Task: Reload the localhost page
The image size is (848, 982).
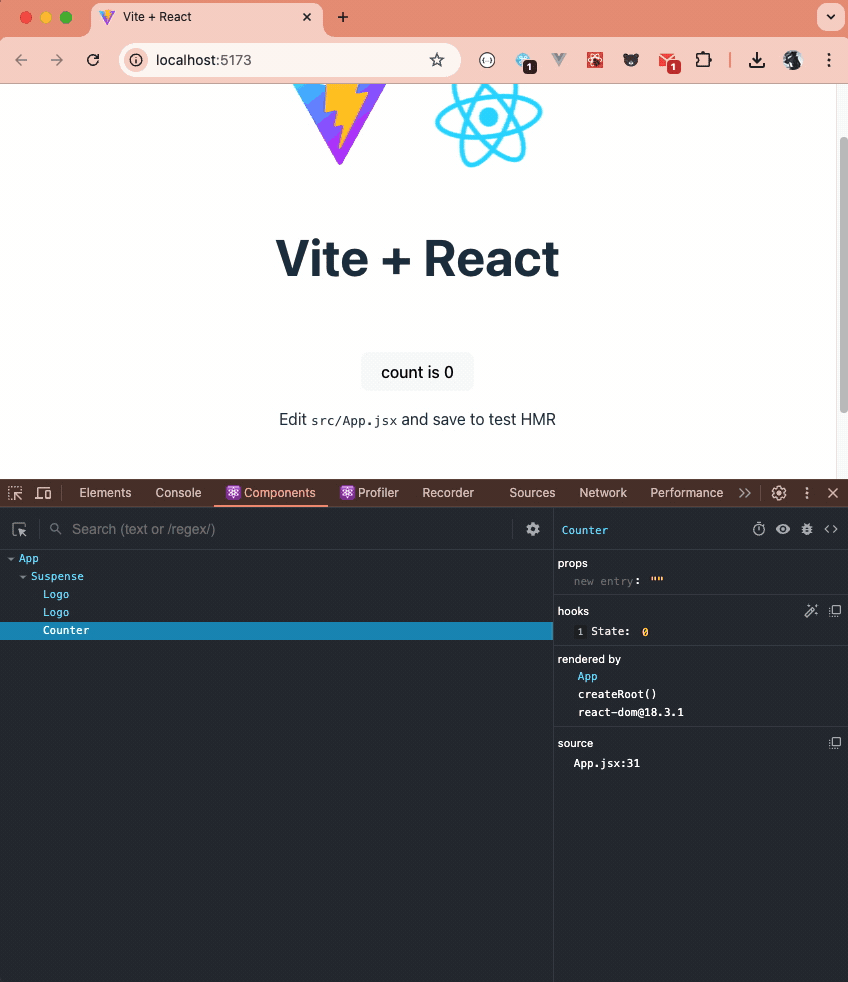Action: pyautogui.click(x=93, y=60)
